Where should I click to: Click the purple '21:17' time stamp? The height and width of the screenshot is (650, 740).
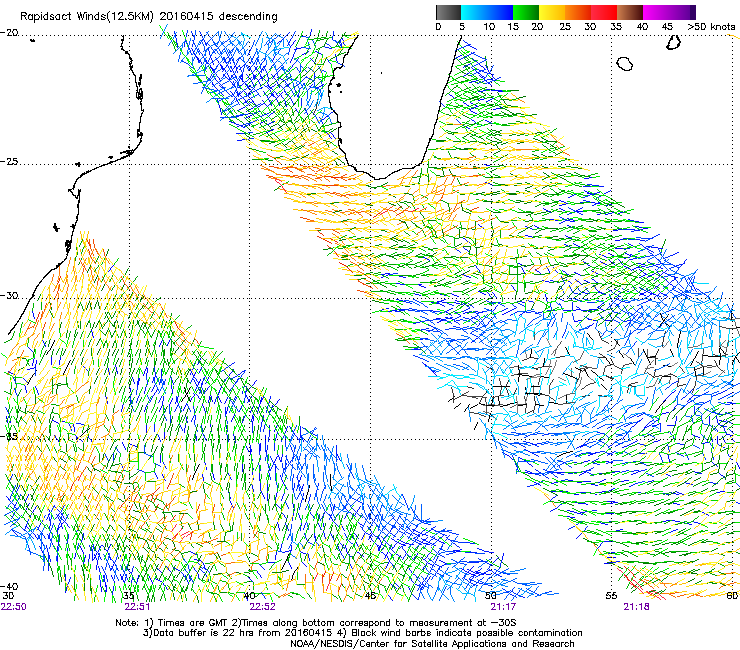pos(503,607)
